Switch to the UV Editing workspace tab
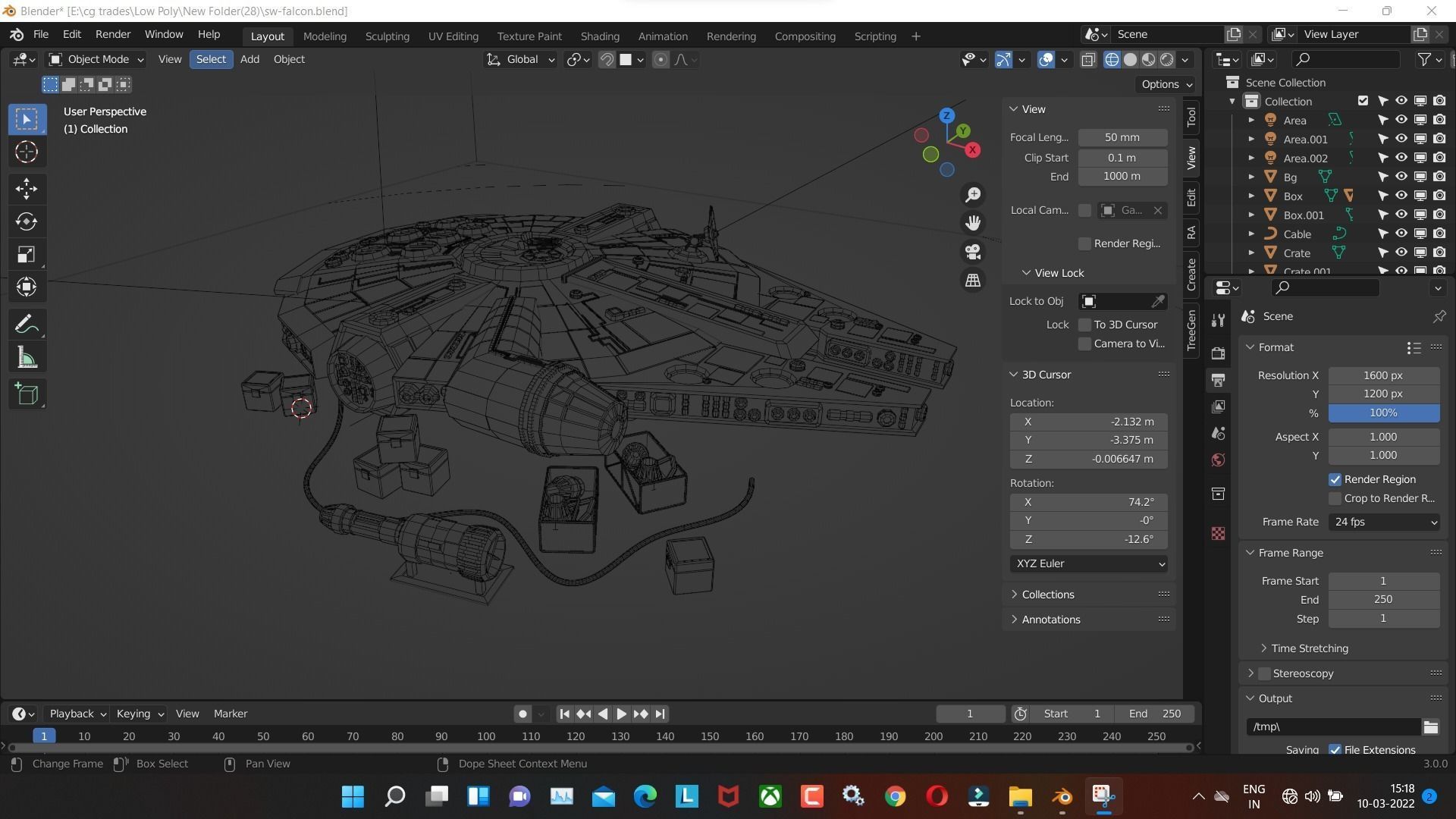Viewport: 1456px width, 819px height. pos(453,36)
